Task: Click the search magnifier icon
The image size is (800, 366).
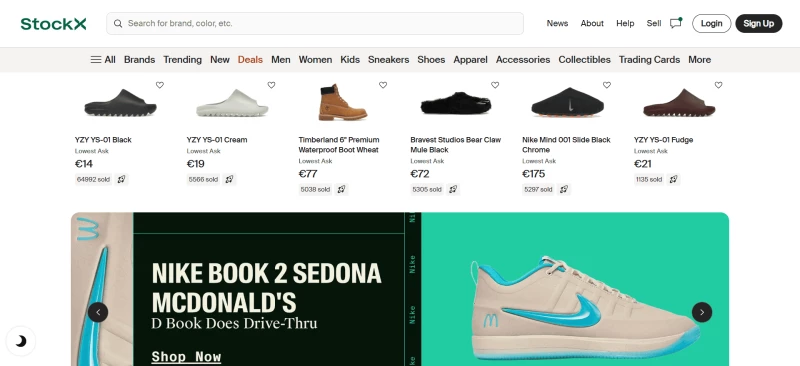Action: [x=118, y=23]
